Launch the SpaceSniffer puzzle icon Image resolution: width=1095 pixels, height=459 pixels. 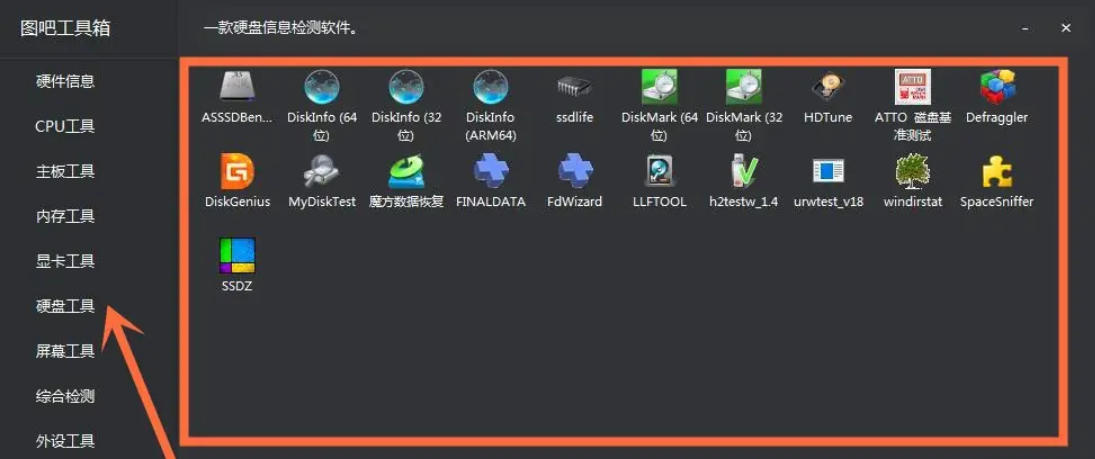[997, 171]
